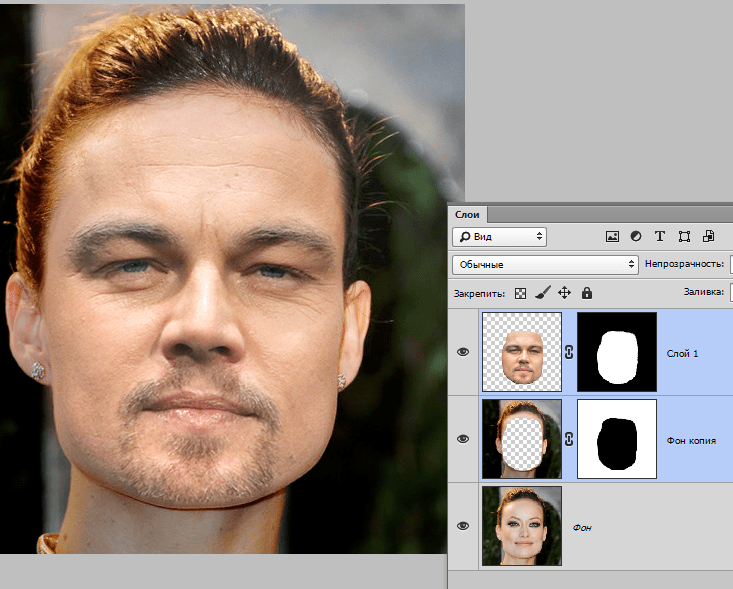Lock layer position move icon
The image size is (733, 589).
click(565, 293)
